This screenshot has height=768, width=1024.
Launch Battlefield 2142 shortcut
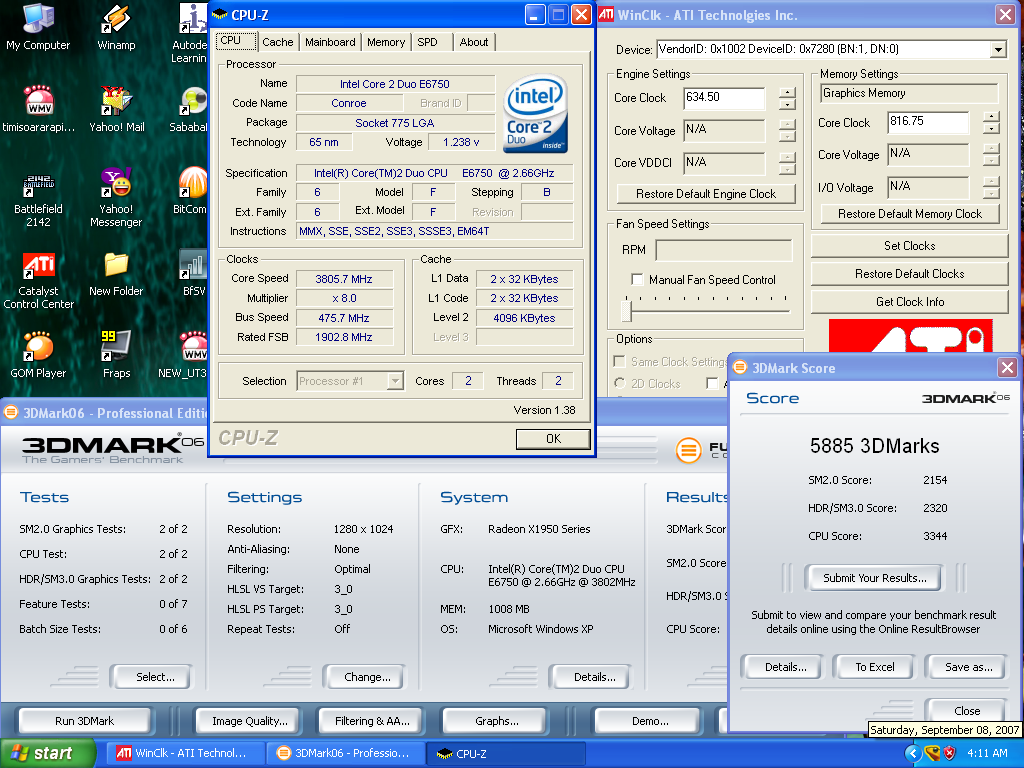(x=39, y=200)
